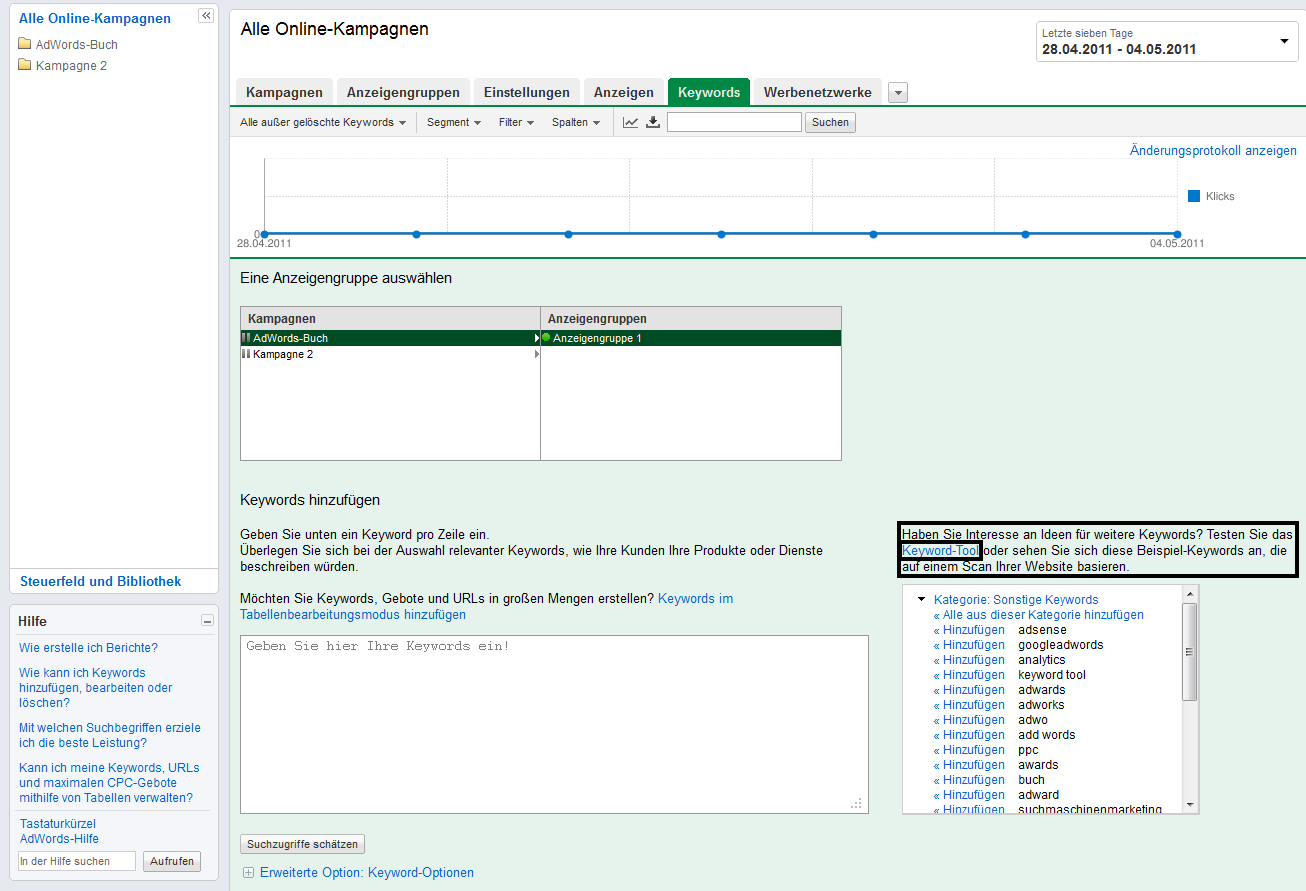Click the Suchzugriffe schätzen button
1306x891 pixels.
(x=302, y=843)
